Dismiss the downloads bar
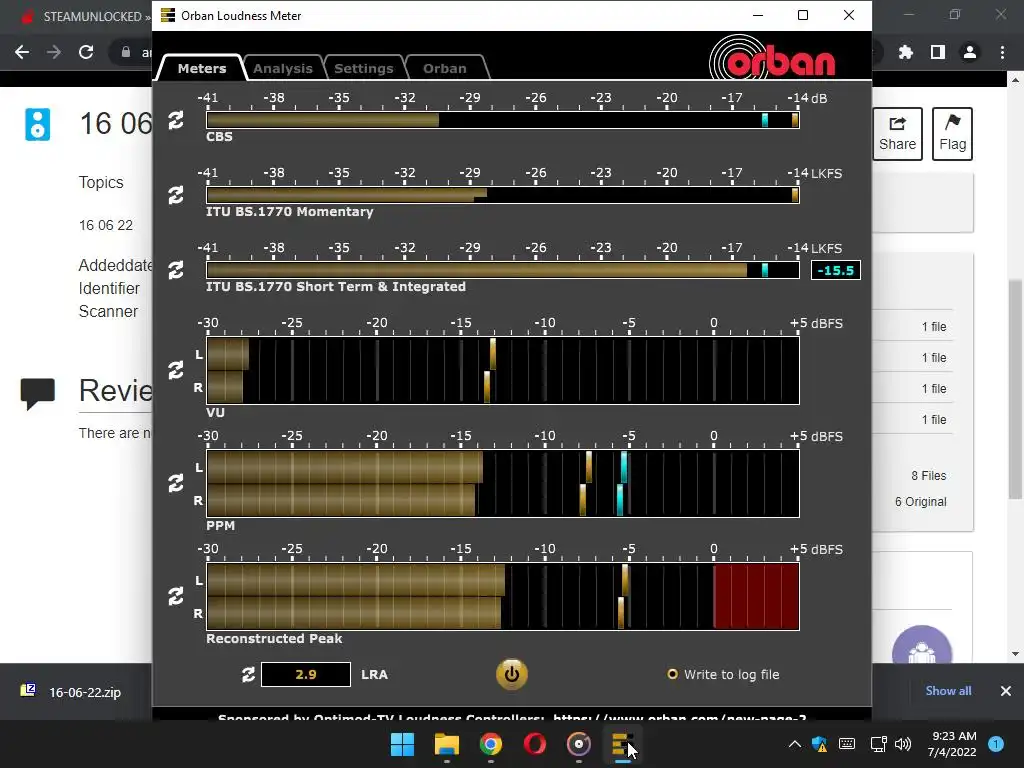Screen dimensions: 1024x768 (1006, 691)
